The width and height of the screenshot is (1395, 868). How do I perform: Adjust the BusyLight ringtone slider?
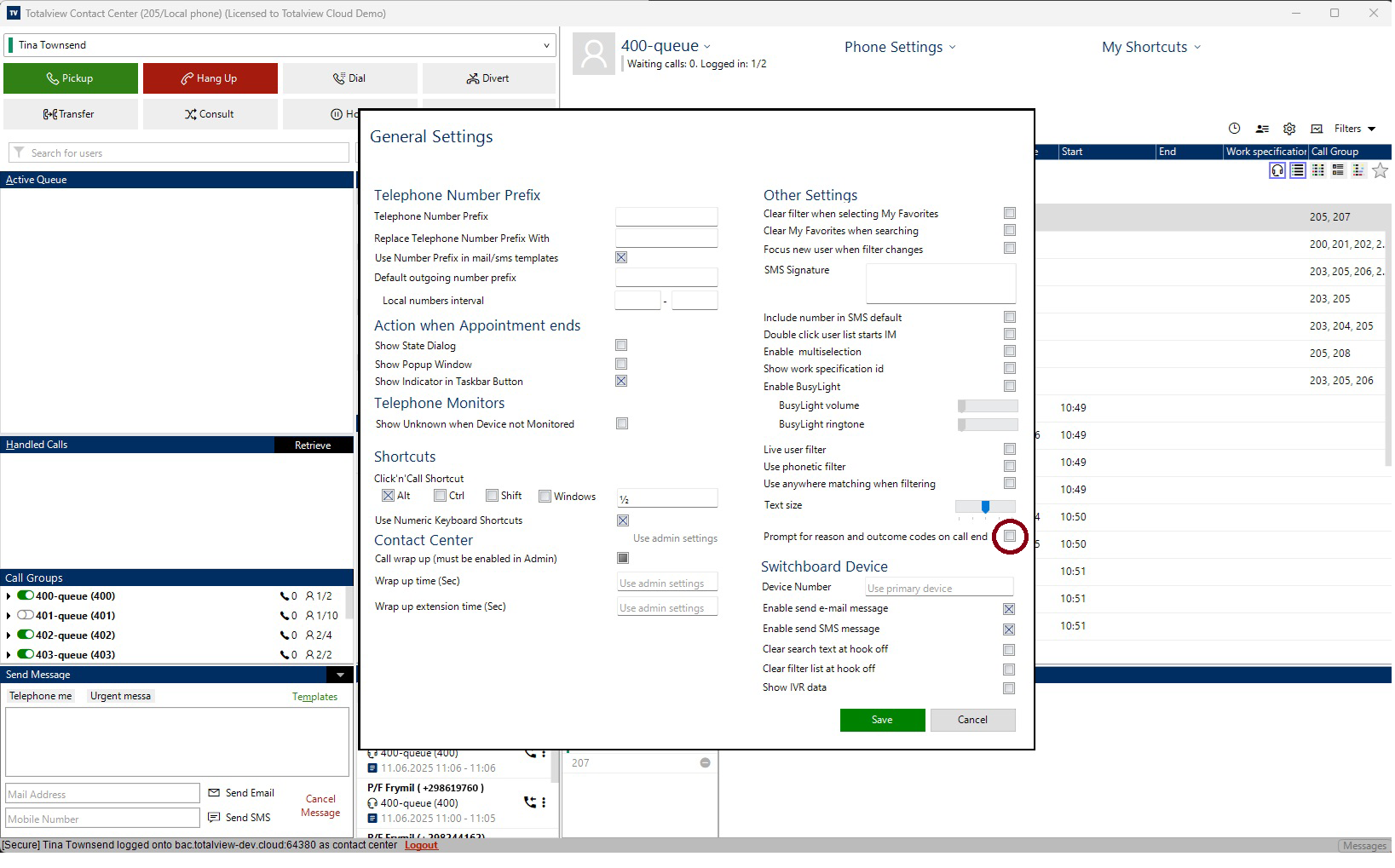click(988, 424)
